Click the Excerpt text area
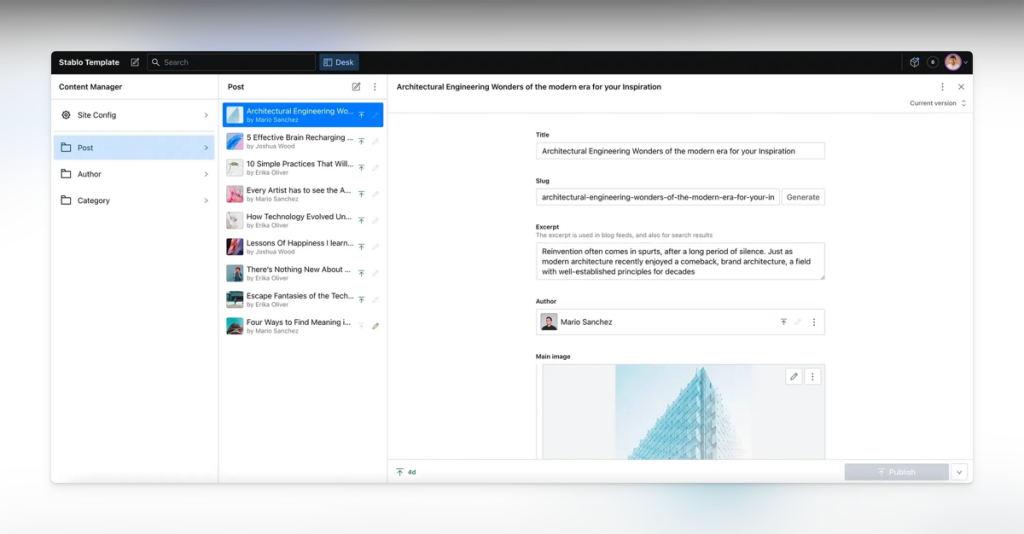The width and height of the screenshot is (1024, 534). [680, 261]
